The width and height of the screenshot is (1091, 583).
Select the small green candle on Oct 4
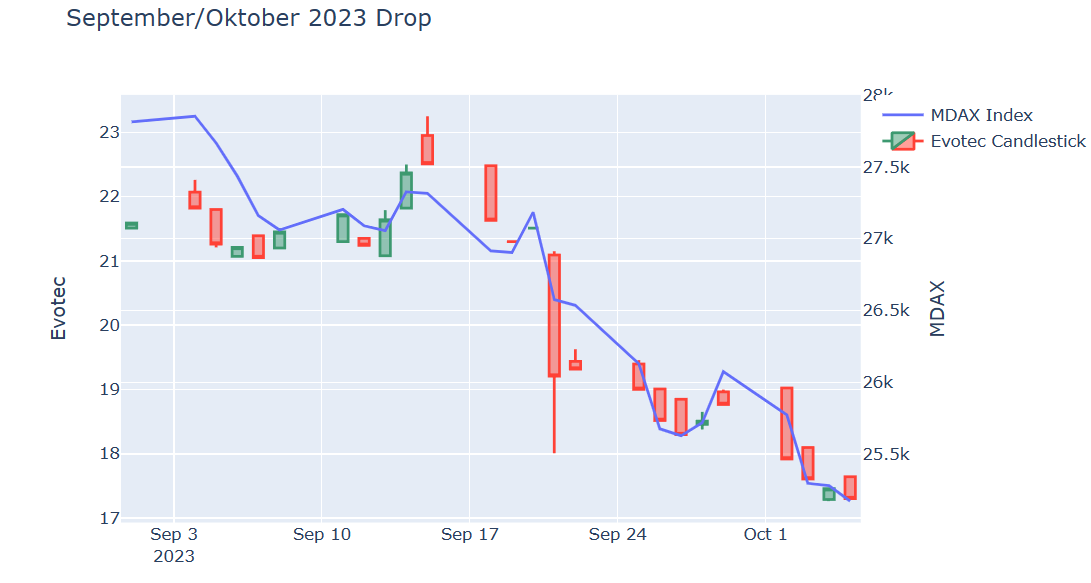pos(829,494)
